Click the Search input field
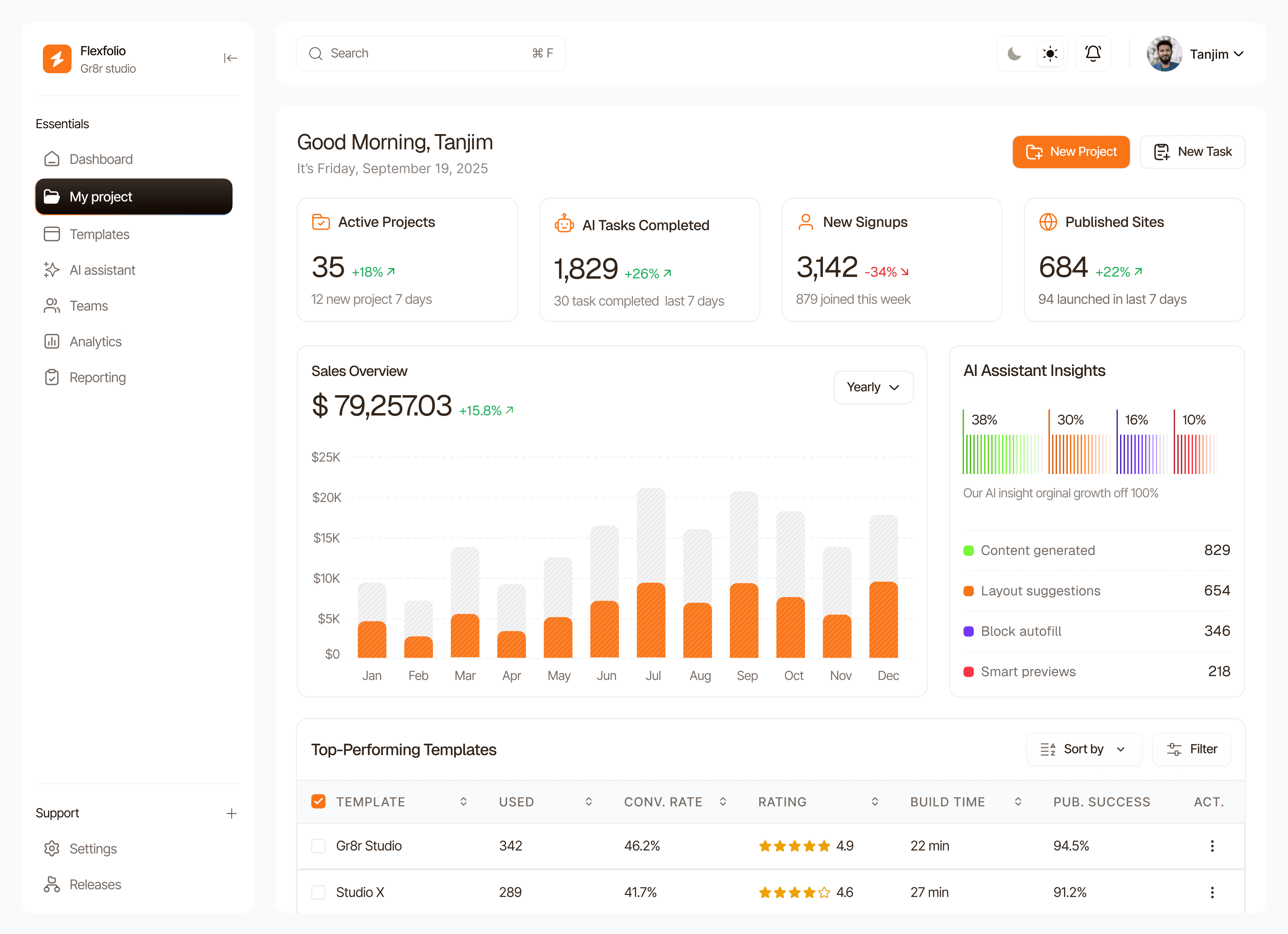The image size is (1288, 934). tap(430, 53)
